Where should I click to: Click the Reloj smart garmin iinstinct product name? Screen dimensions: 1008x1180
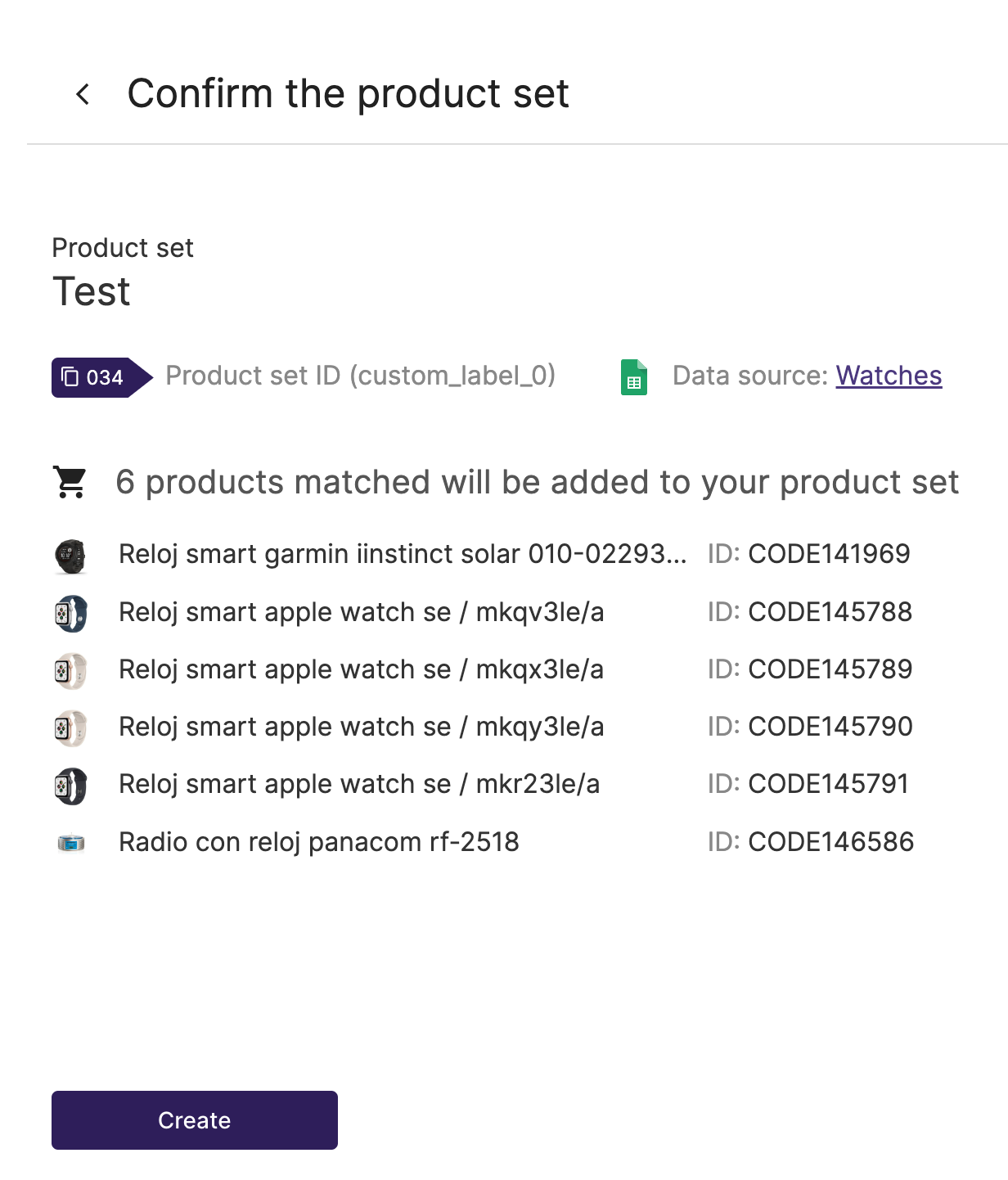(x=403, y=554)
